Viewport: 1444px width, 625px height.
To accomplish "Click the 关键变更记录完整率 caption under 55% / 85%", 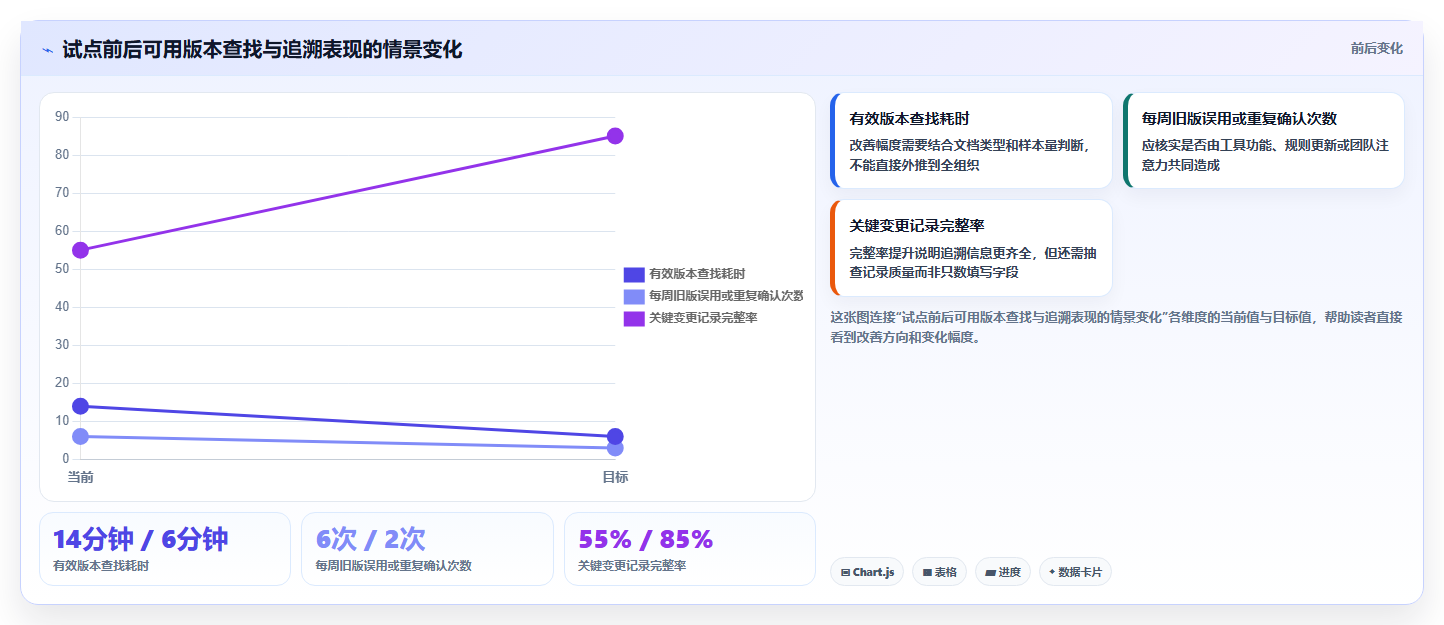I will (632, 566).
